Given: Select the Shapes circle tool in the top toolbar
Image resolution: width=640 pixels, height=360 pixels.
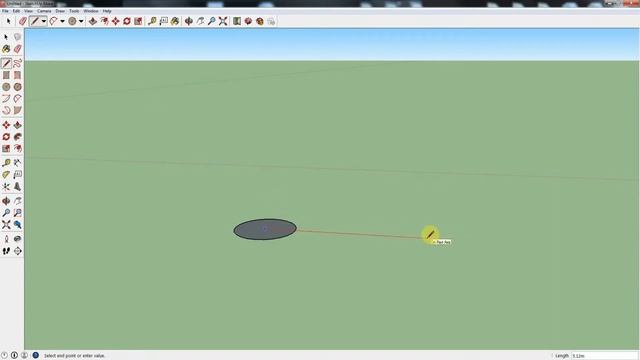Looking at the screenshot, I should tap(72, 21).
